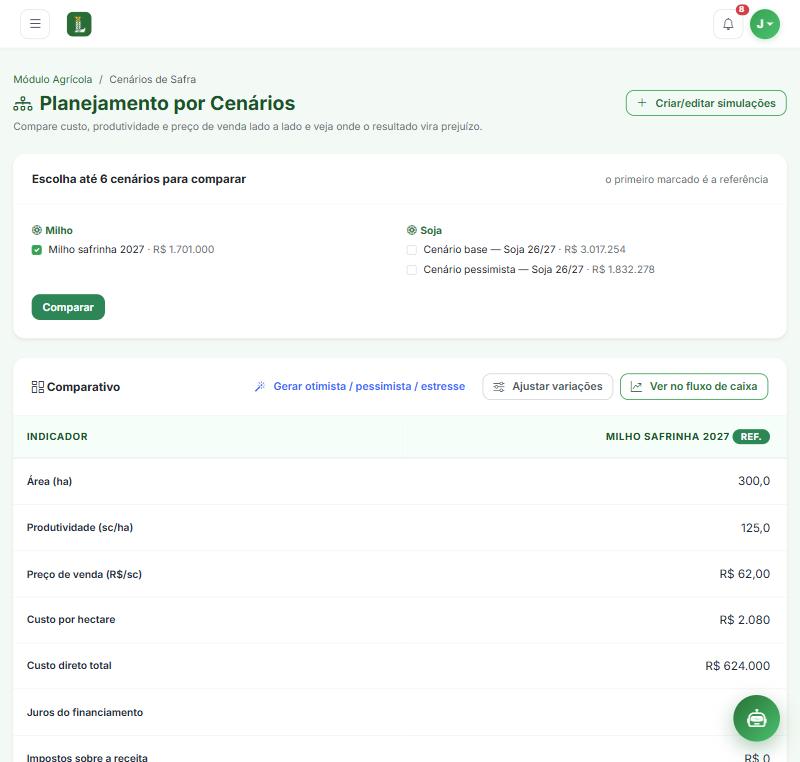
Task: Click the R$ 624.000 value
Action: pos(737,666)
